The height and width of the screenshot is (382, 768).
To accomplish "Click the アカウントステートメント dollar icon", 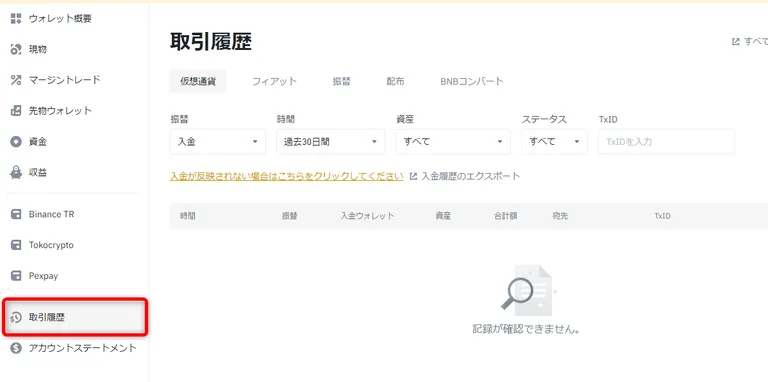I will [16, 348].
